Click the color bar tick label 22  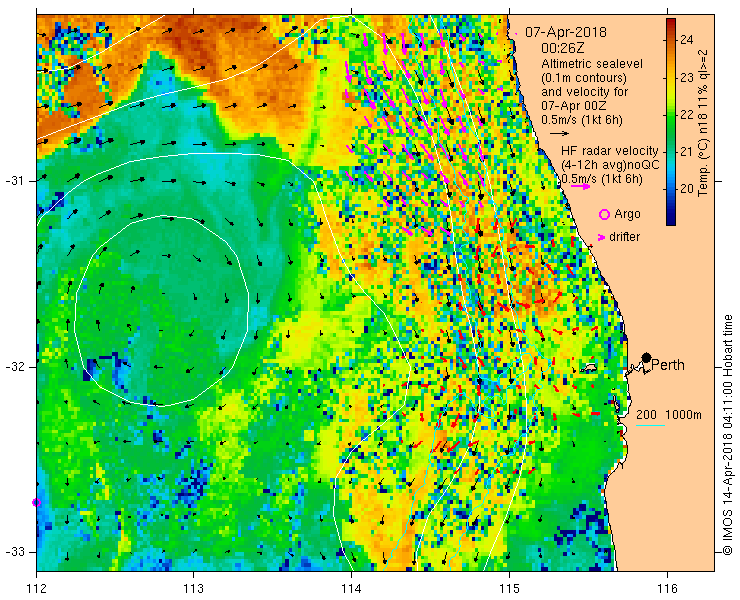[x=687, y=115]
